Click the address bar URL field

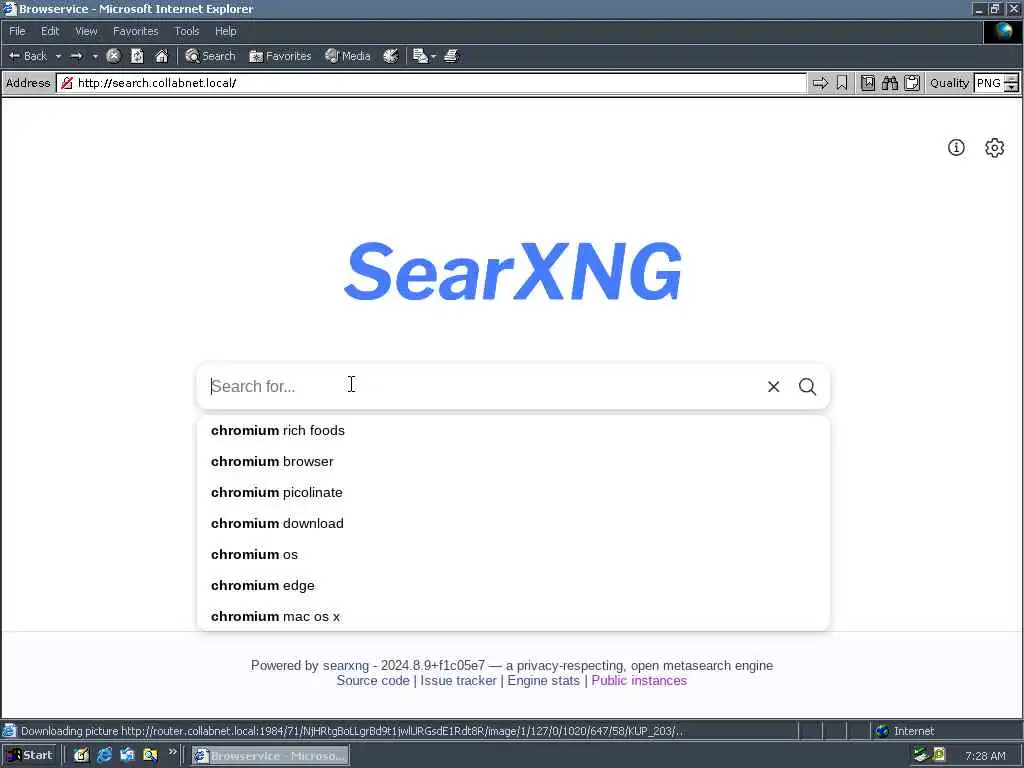(x=432, y=83)
